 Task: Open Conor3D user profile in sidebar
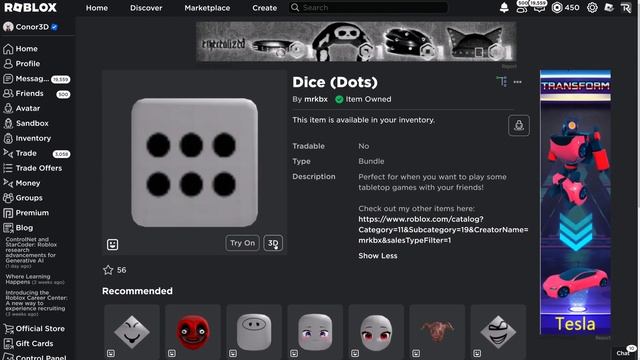tap(30, 27)
